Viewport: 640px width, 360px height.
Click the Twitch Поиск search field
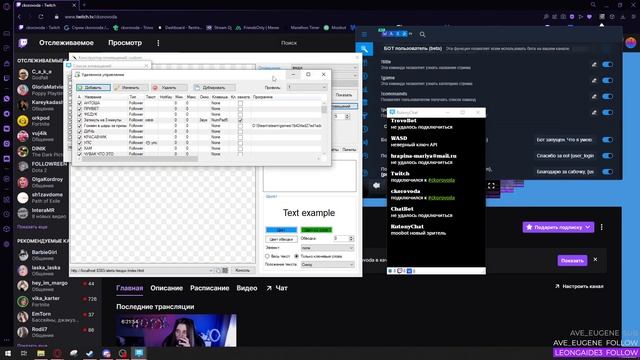point(289,43)
